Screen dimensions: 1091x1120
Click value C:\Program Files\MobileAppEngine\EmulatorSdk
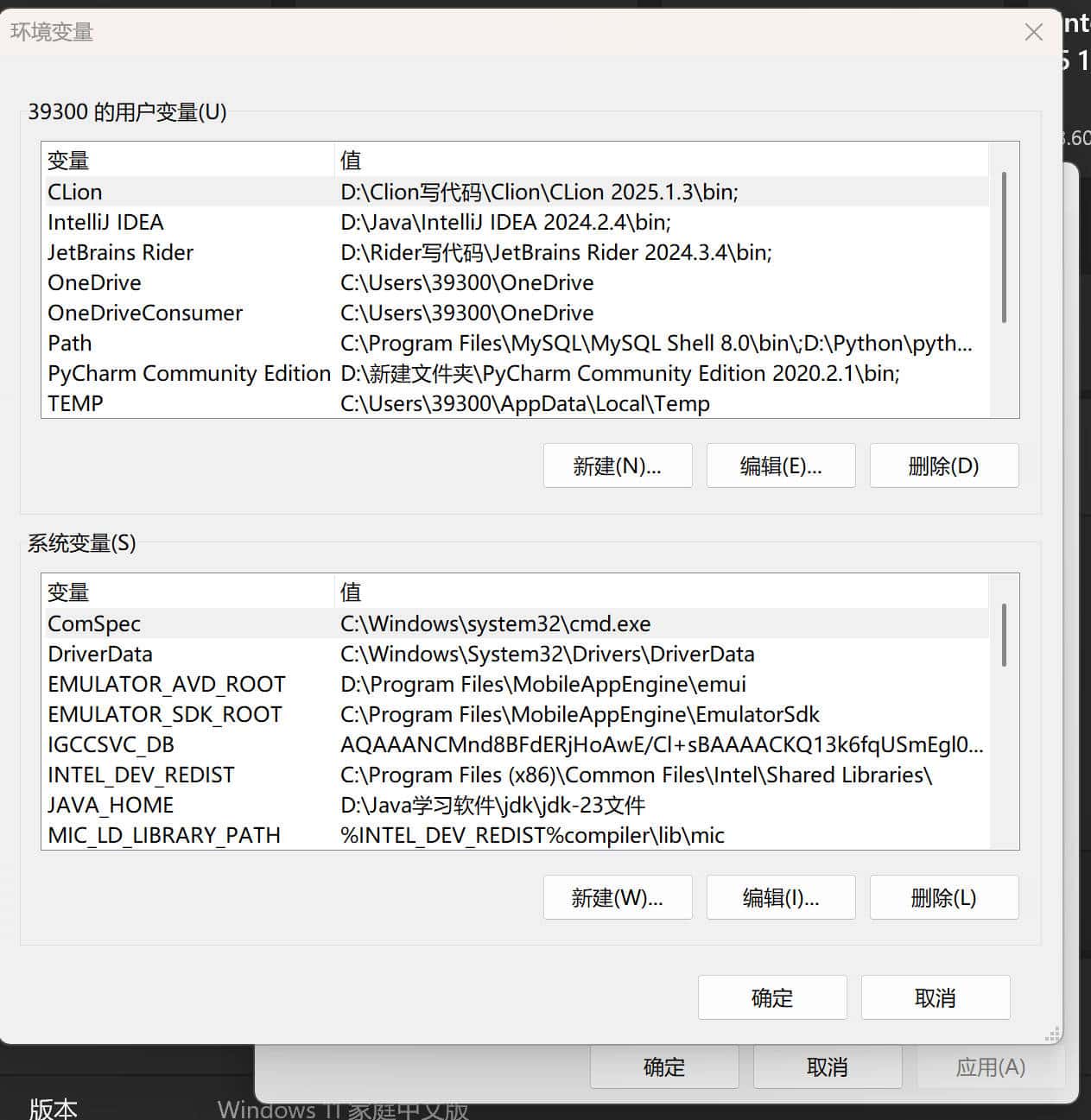coord(580,714)
